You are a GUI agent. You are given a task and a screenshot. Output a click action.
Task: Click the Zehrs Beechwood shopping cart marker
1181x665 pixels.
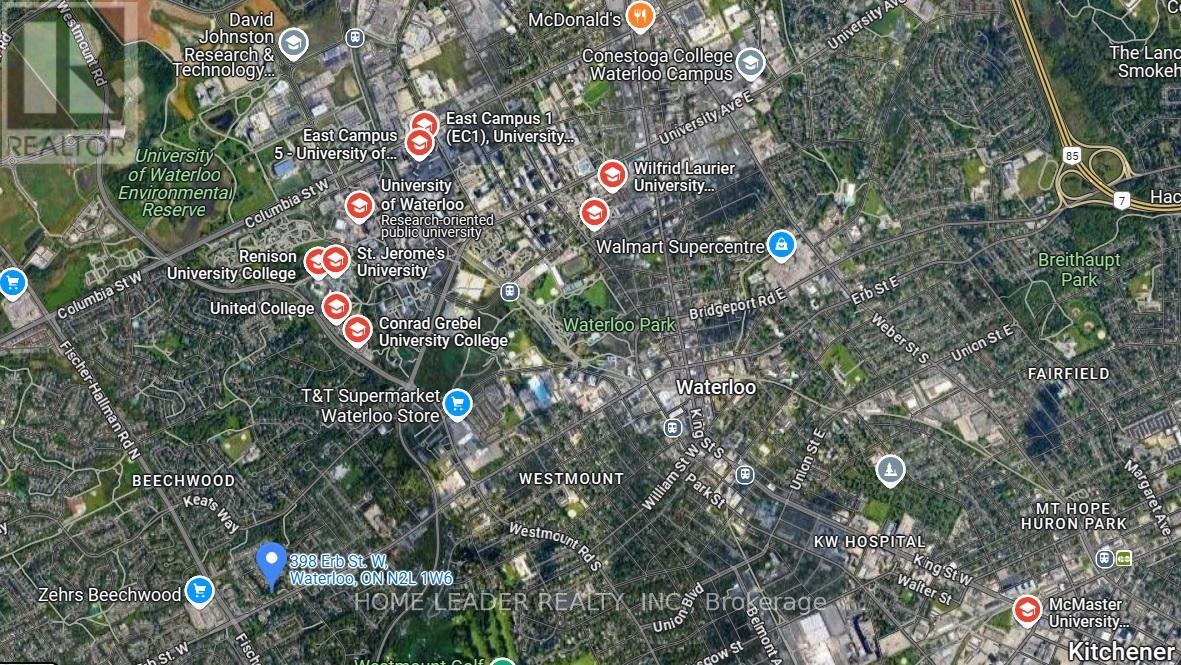pyautogui.click(x=199, y=591)
